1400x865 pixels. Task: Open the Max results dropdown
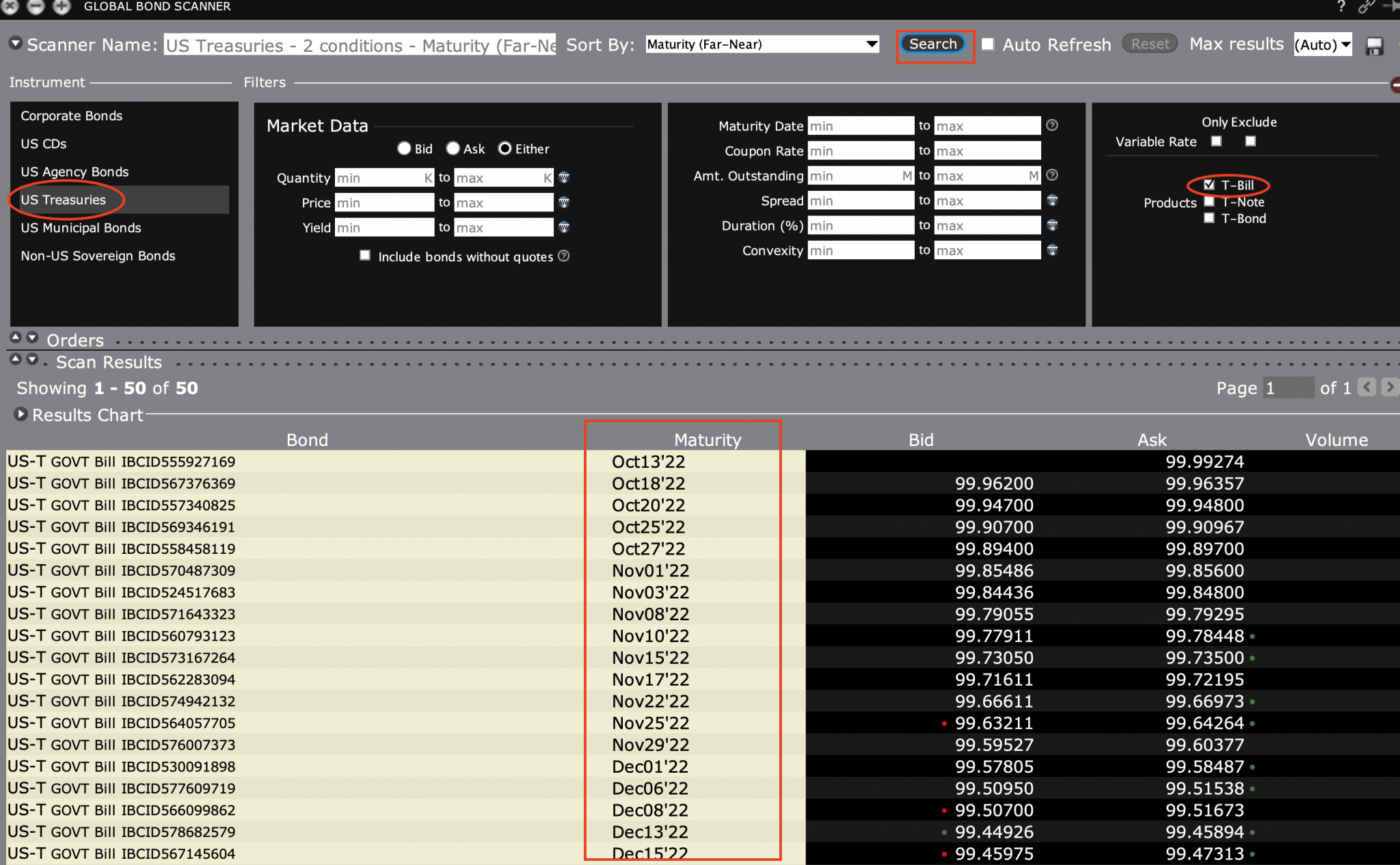(1322, 45)
